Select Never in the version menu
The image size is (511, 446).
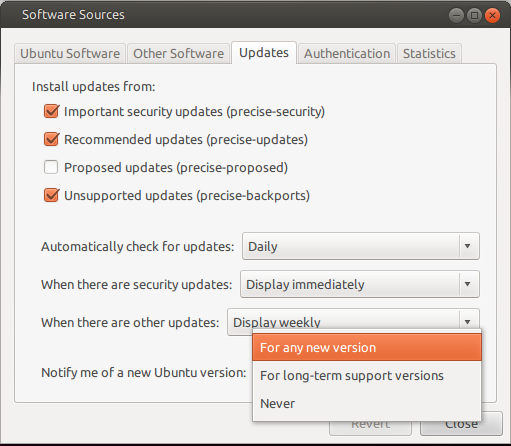pyautogui.click(x=367, y=404)
